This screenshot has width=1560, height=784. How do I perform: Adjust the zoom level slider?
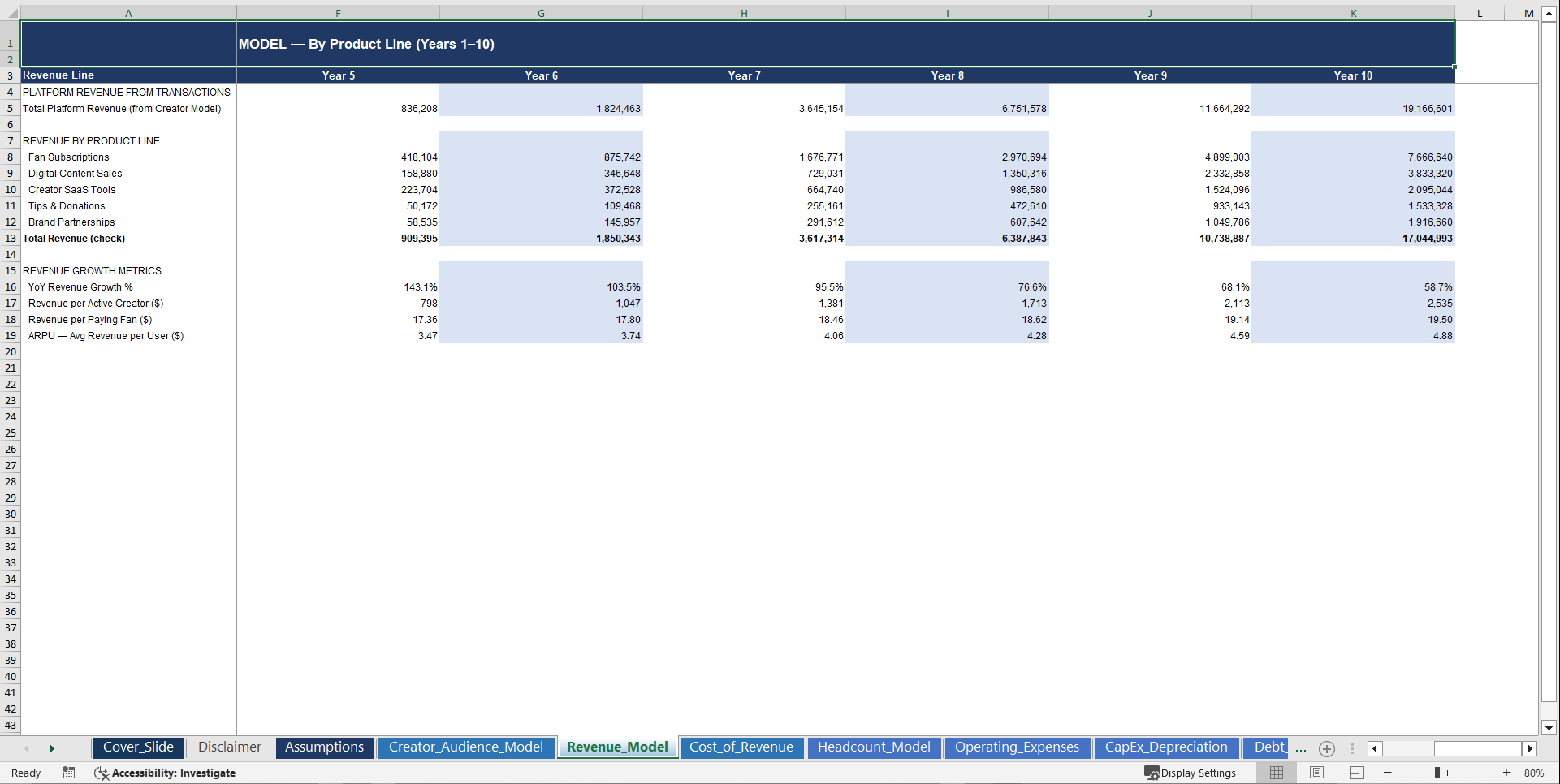pos(1437,773)
